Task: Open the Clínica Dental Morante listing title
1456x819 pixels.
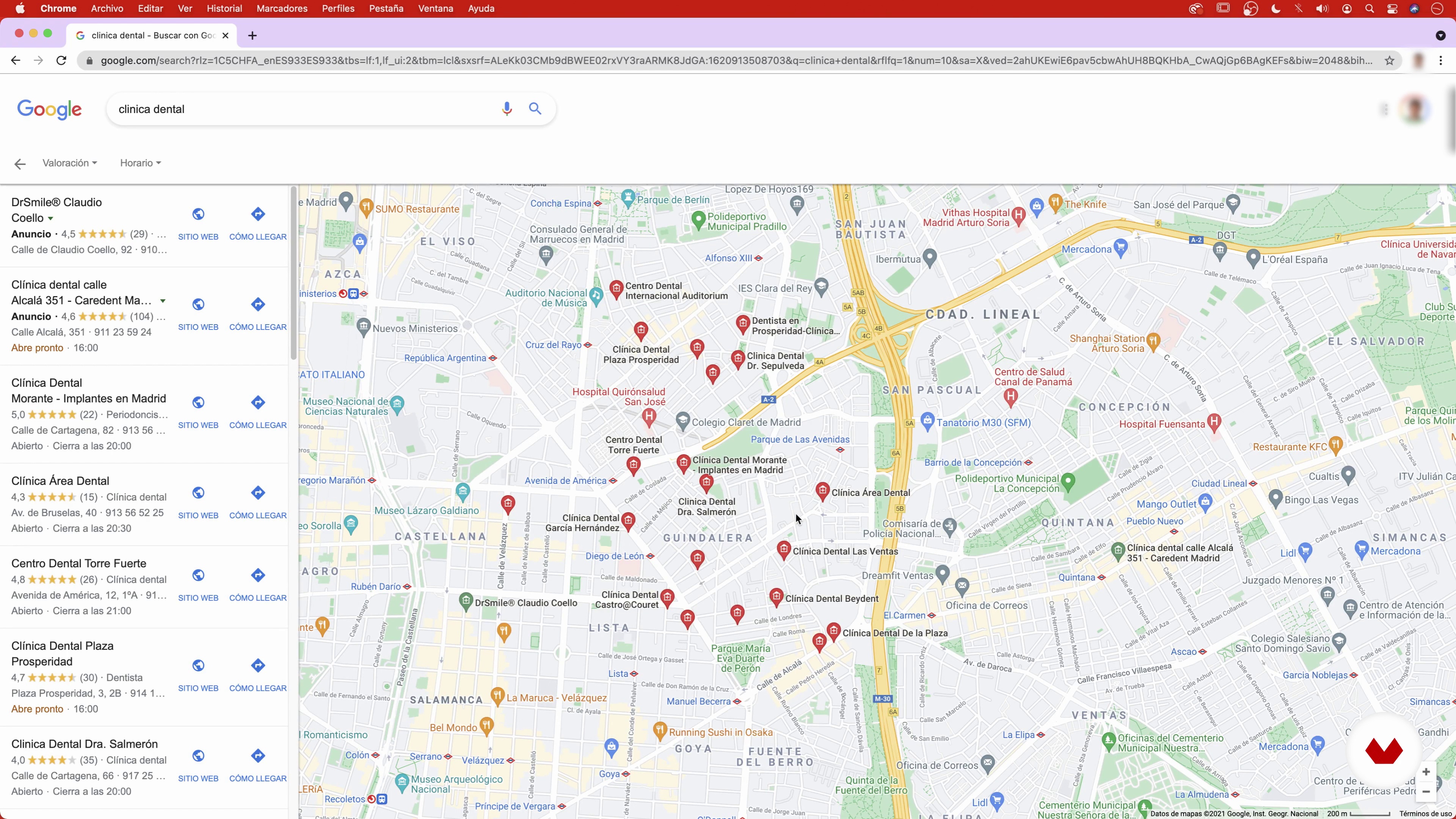Action: pyautogui.click(x=89, y=391)
